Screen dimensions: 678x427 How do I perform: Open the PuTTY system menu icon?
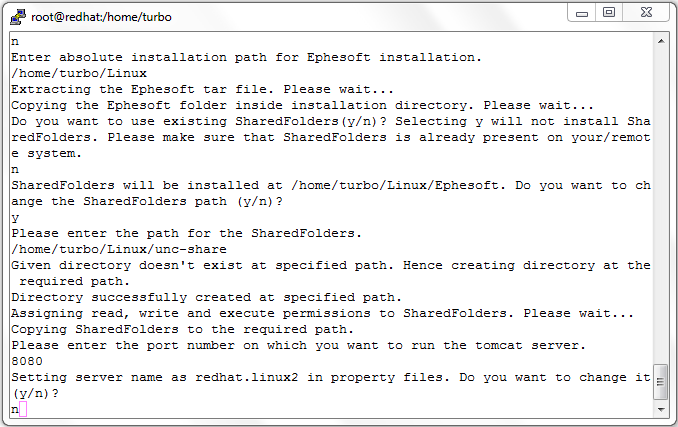tap(18, 17)
